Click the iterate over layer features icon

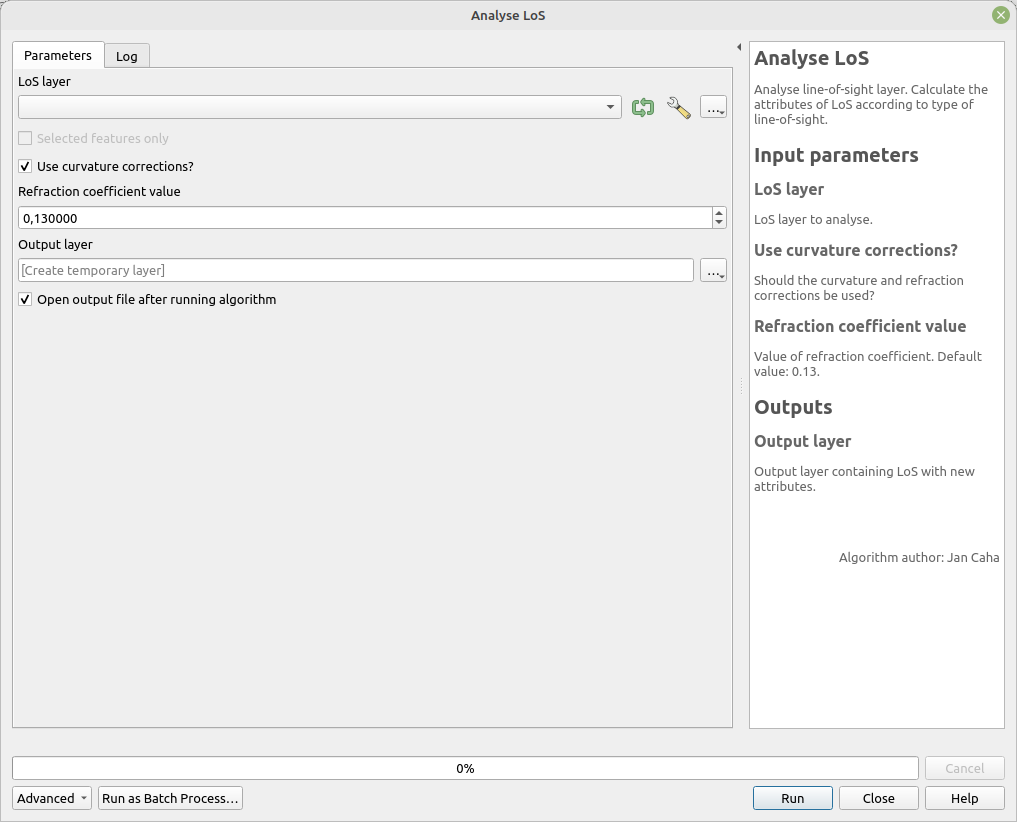coord(643,108)
